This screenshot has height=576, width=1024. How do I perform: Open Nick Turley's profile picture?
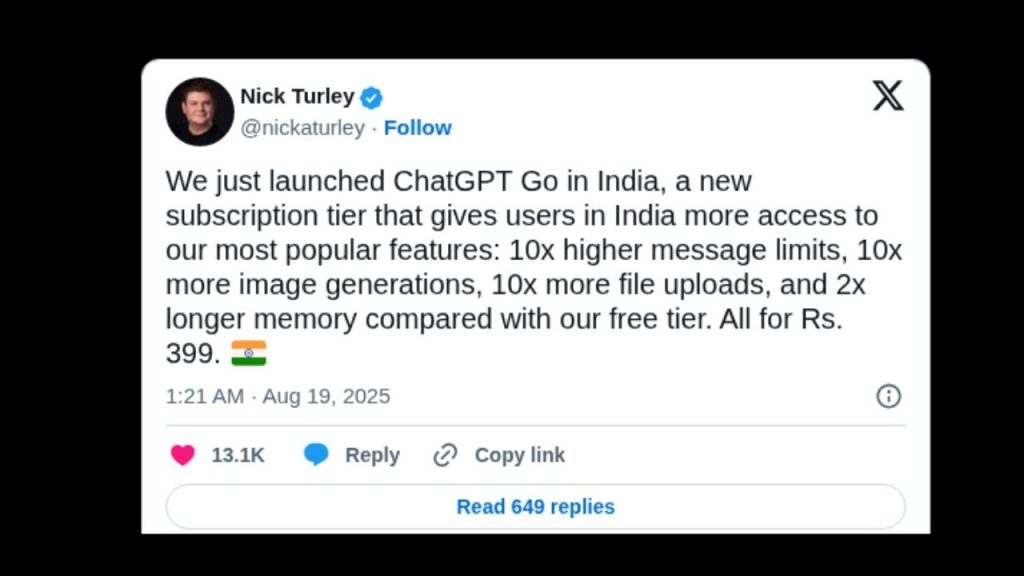tap(200, 111)
